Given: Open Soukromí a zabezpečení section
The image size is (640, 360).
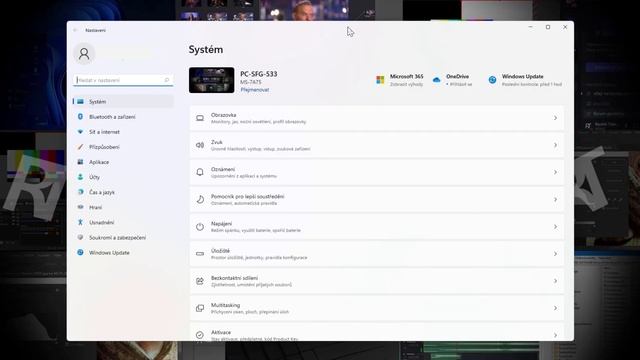Looking at the screenshot, I should 123,237.
